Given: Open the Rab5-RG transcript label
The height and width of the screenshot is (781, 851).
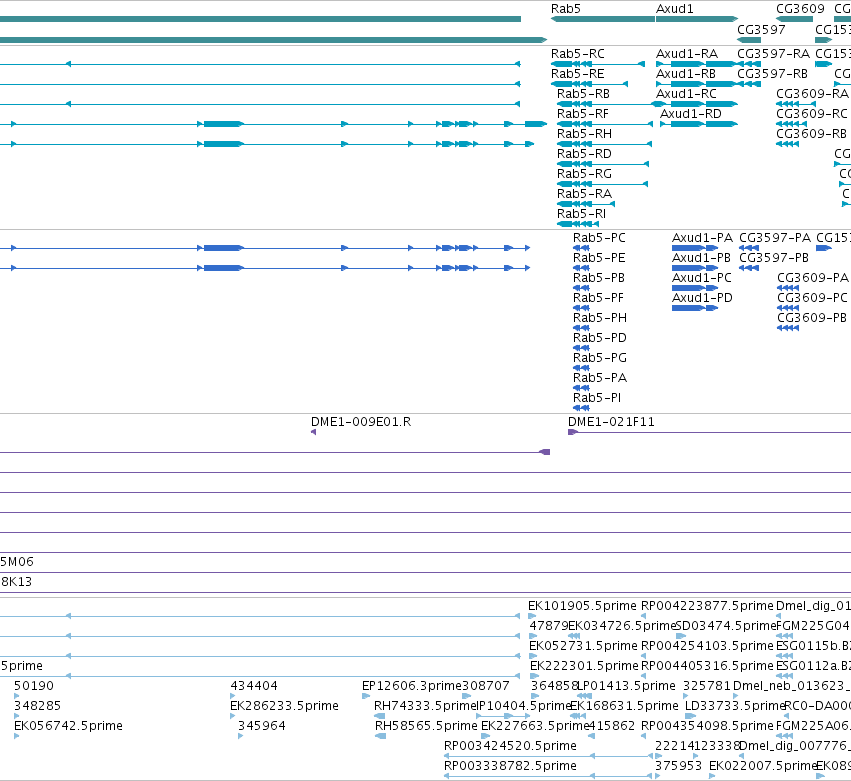Looking at the screenshot, I should coord(585,174).
